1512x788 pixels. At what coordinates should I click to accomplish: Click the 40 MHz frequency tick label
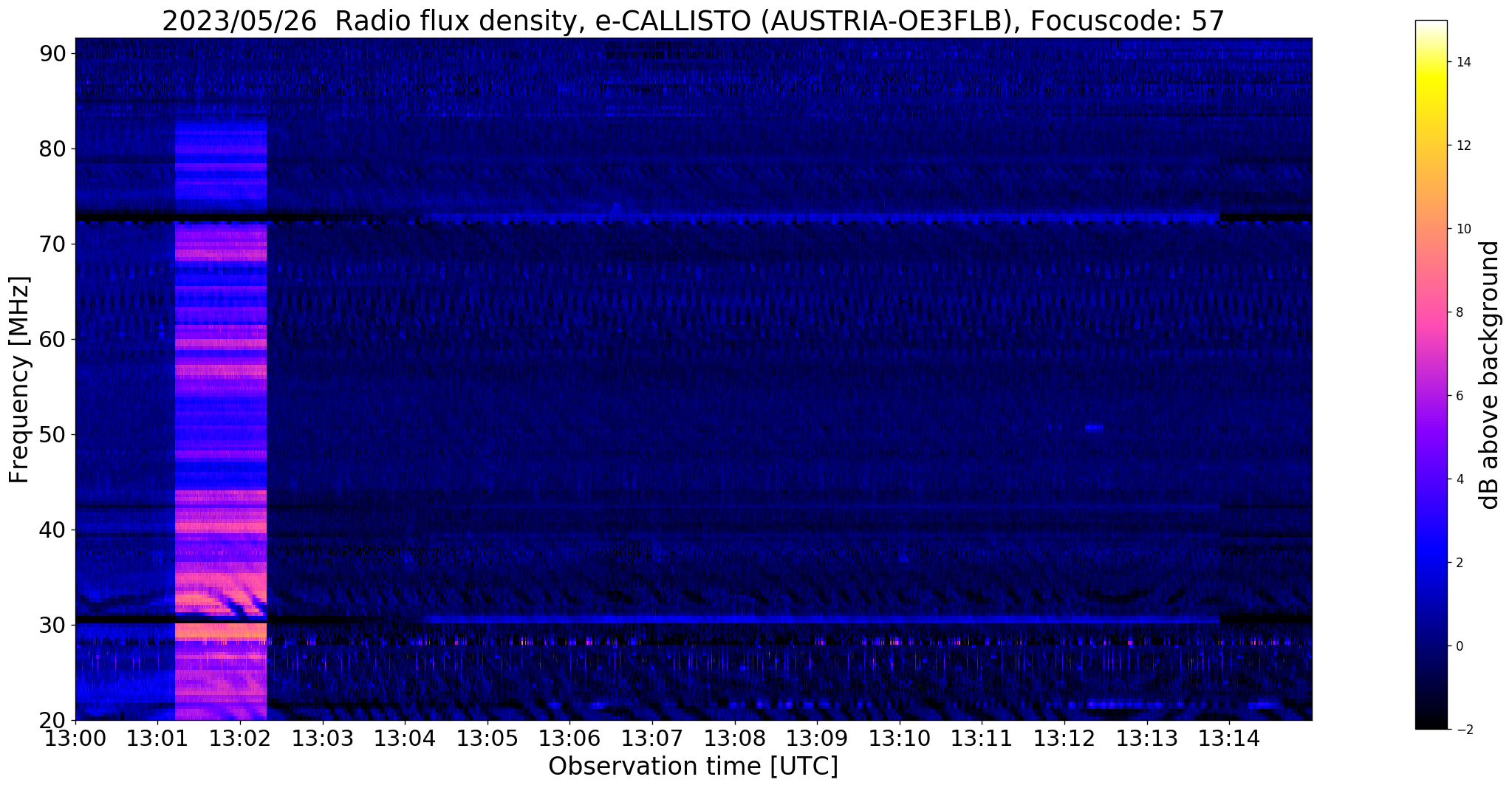point(52,530)
